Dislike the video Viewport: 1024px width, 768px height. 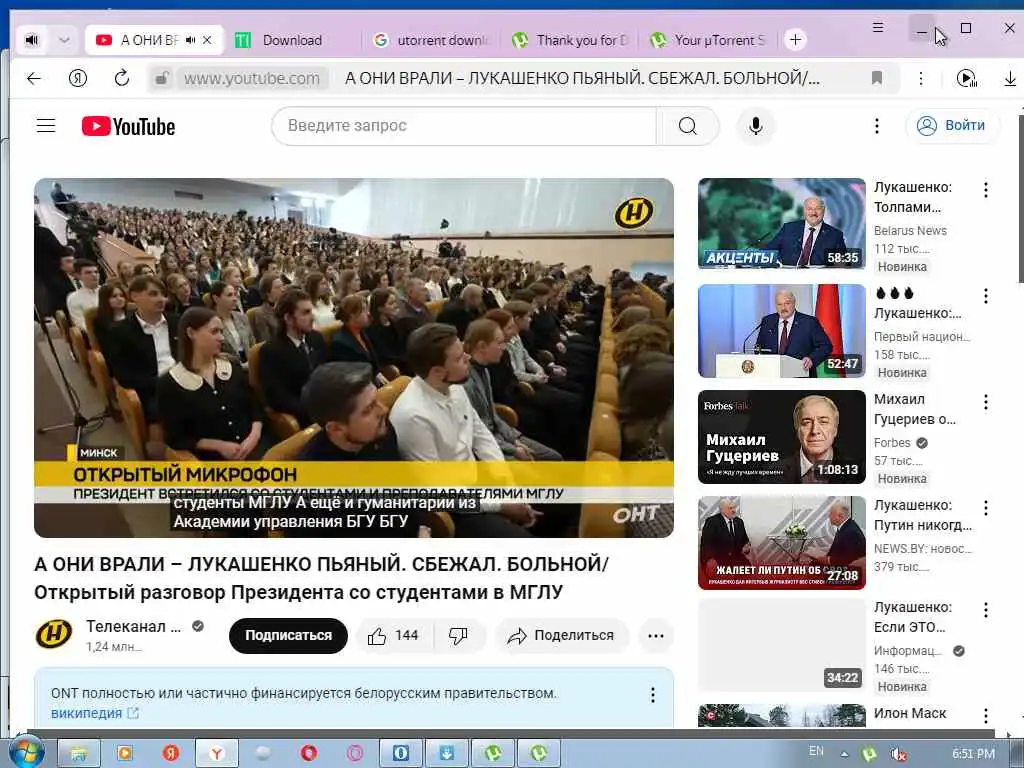458,635
